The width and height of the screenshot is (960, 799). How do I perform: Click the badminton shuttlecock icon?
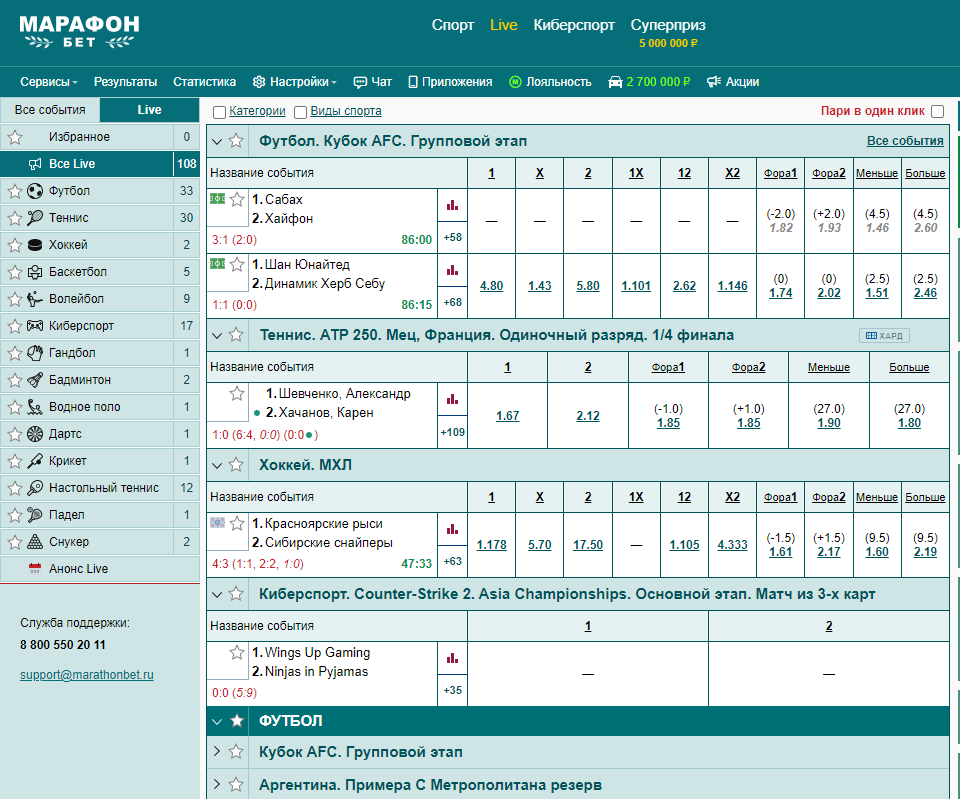coord(35,380)
